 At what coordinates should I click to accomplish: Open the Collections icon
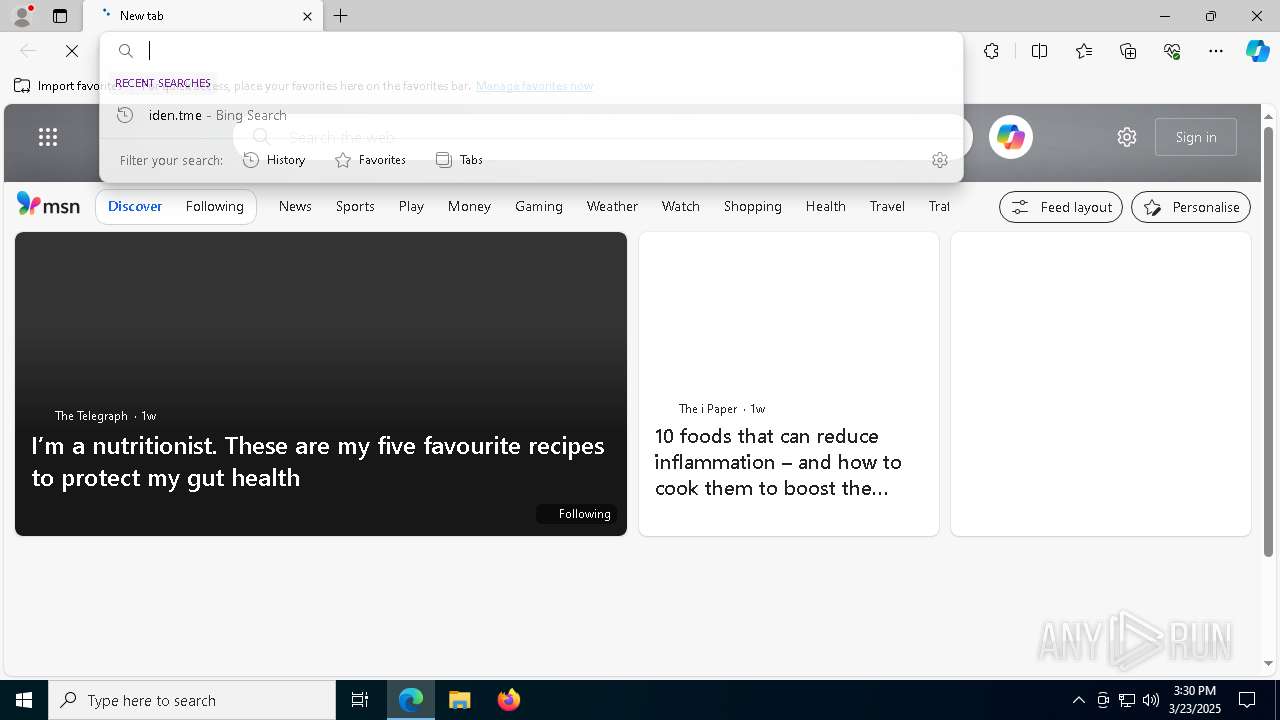tap(1128, 51)
